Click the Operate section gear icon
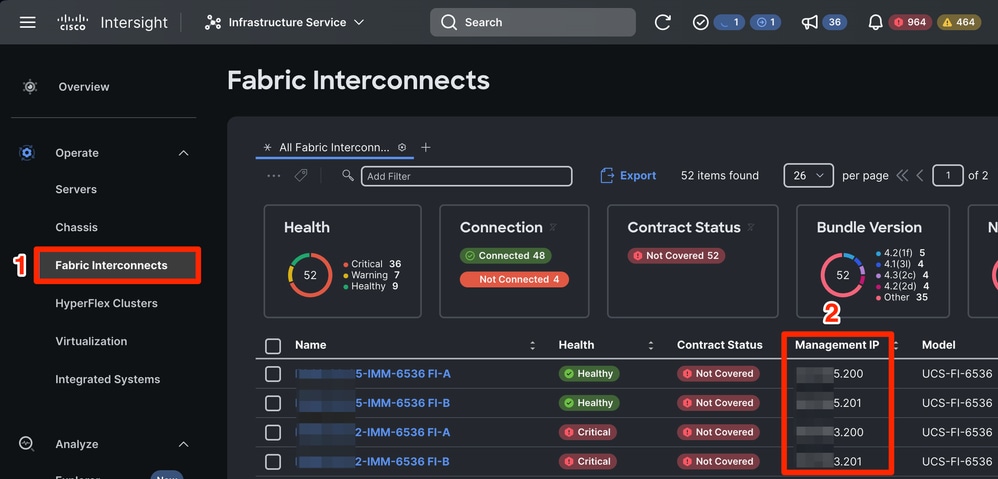The width and height of the screenshot is (998, 479). [27, 153]
